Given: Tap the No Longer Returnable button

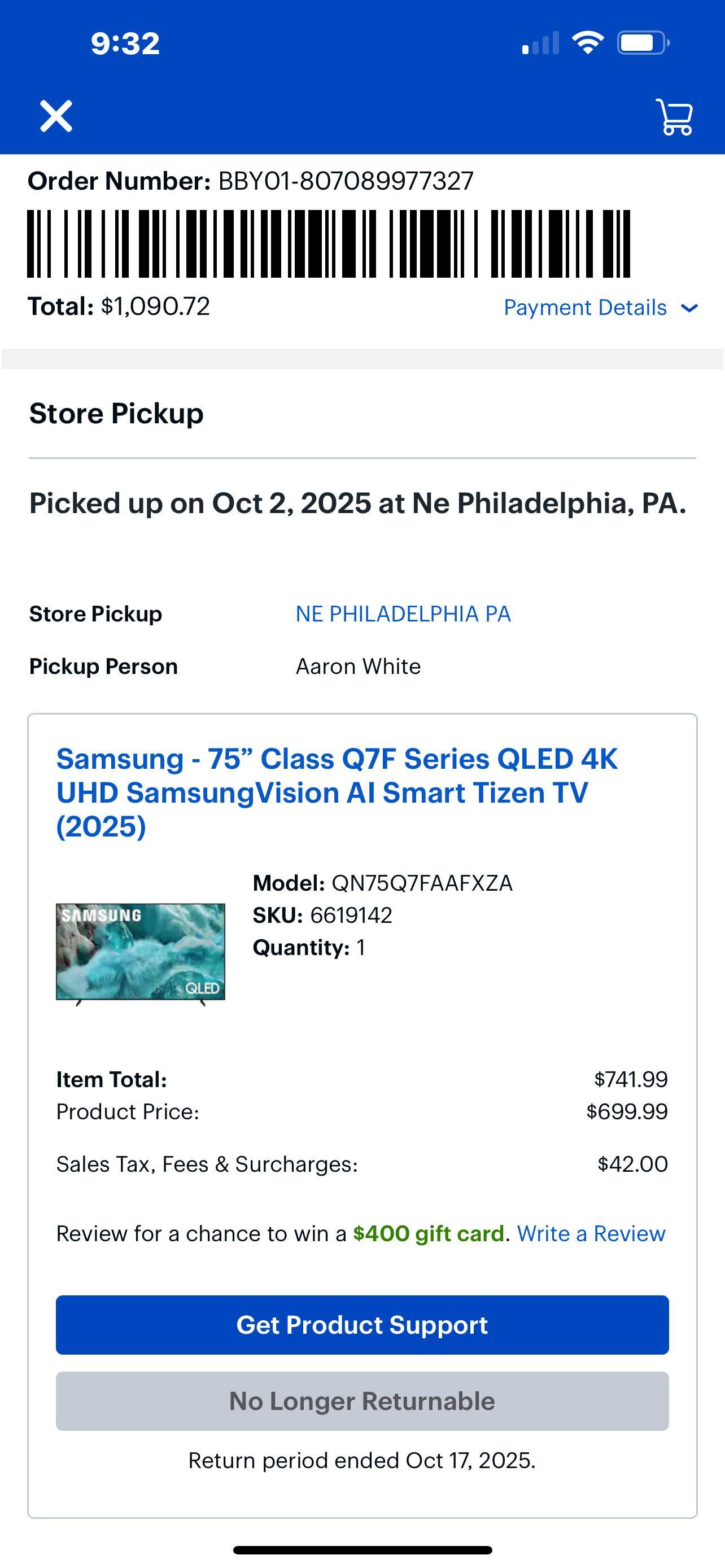Looking at the screenshot, I should tap(362, 1400).
